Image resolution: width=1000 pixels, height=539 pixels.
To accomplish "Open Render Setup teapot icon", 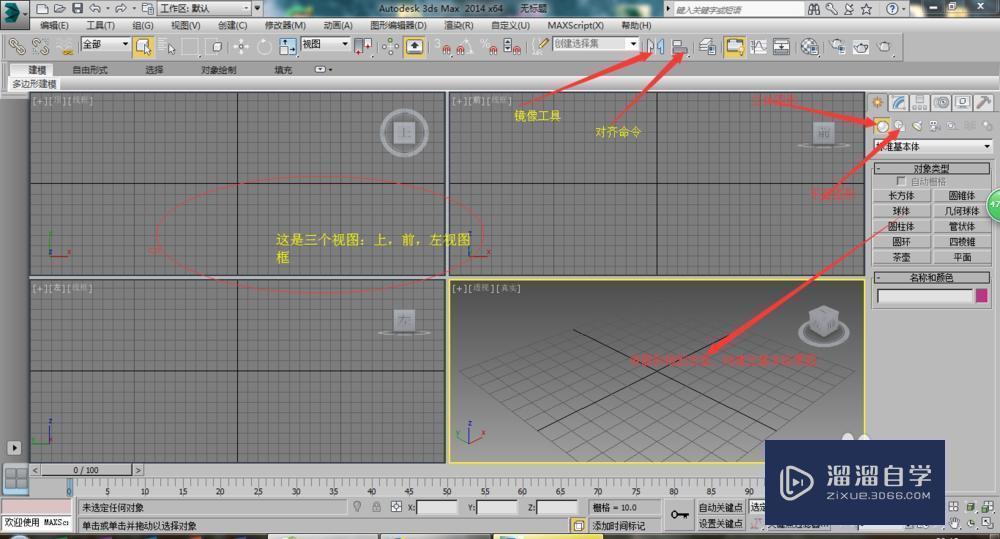I will (x=837, y=47).
